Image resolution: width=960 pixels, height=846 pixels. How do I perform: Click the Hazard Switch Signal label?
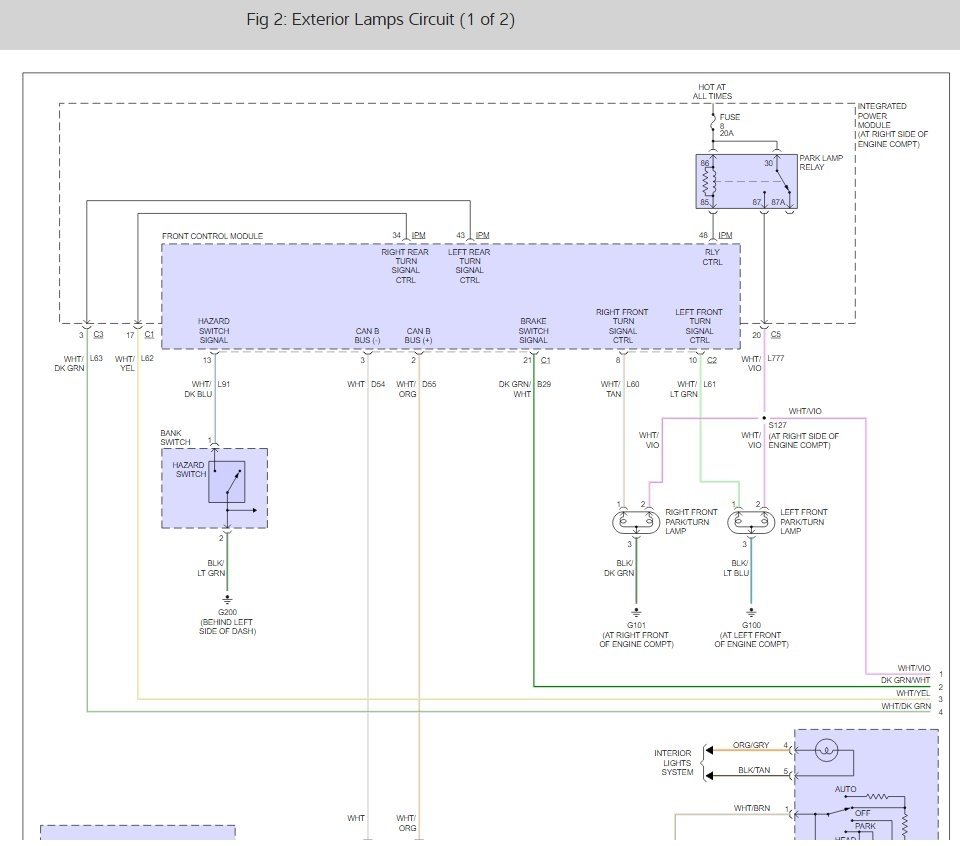(213, 331)
